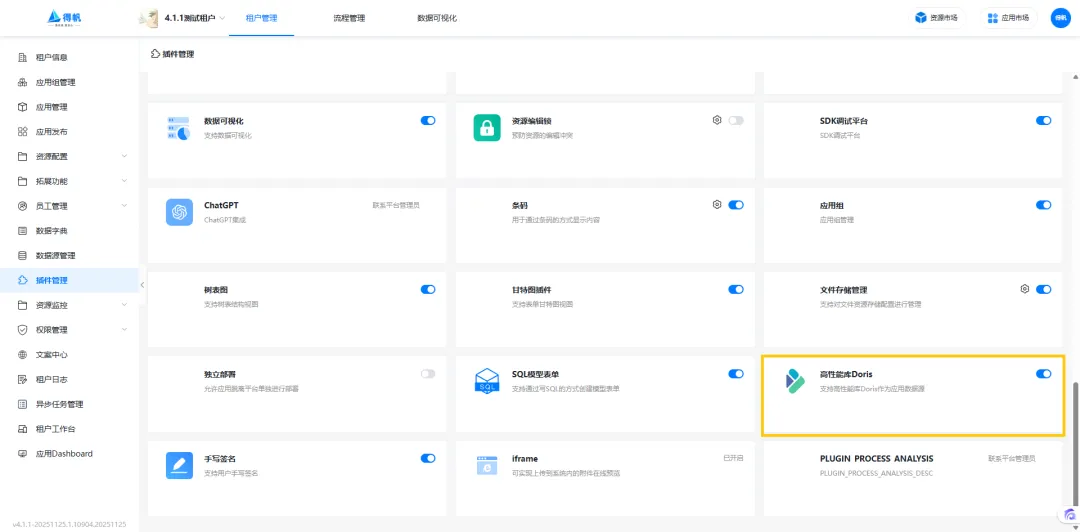Expand the 资源监控 sidebar menu
This screenshot has width=1080, height=532.
125,305
